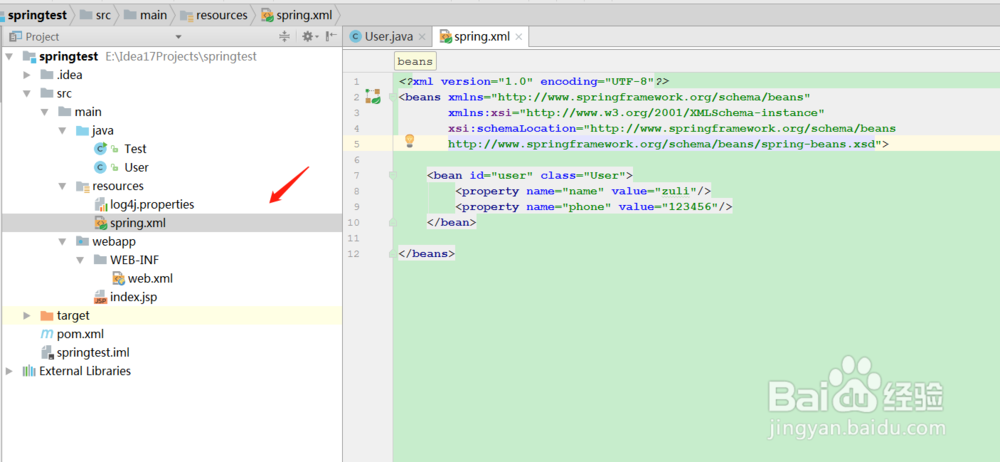Place cursor on value "123456" text

[x=689, y=207]
